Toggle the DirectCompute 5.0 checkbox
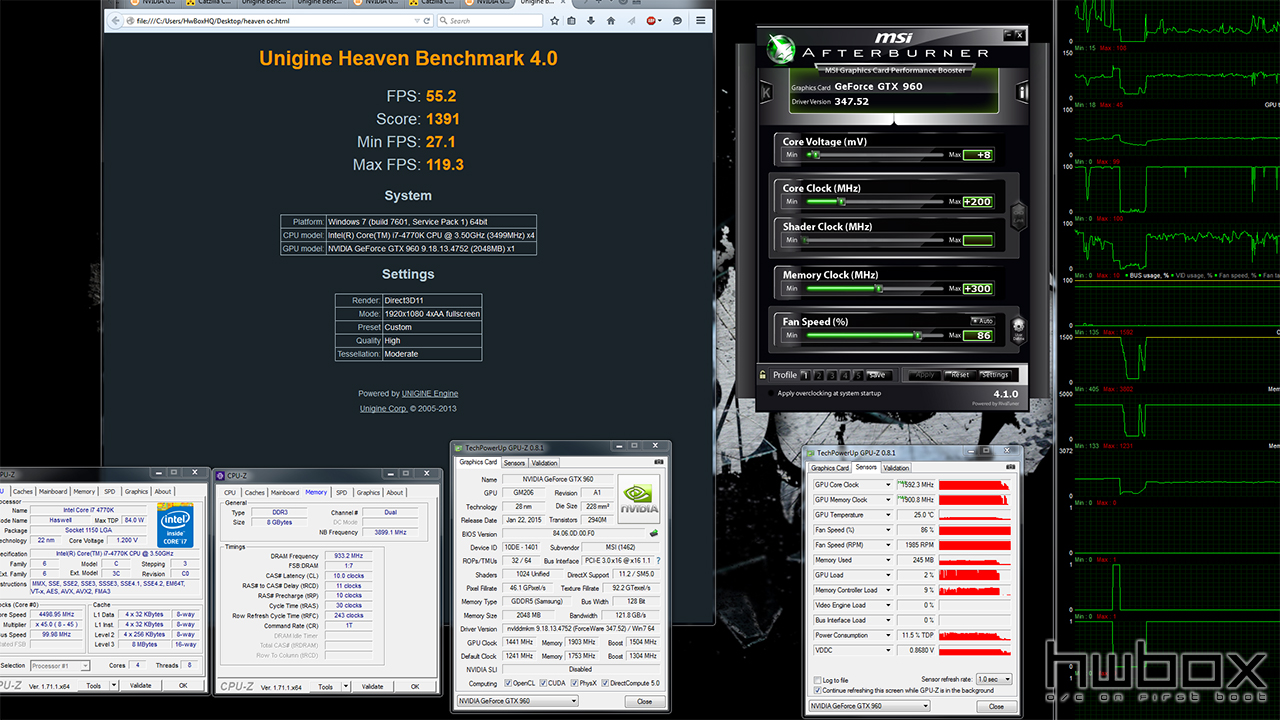 (607, 683)
